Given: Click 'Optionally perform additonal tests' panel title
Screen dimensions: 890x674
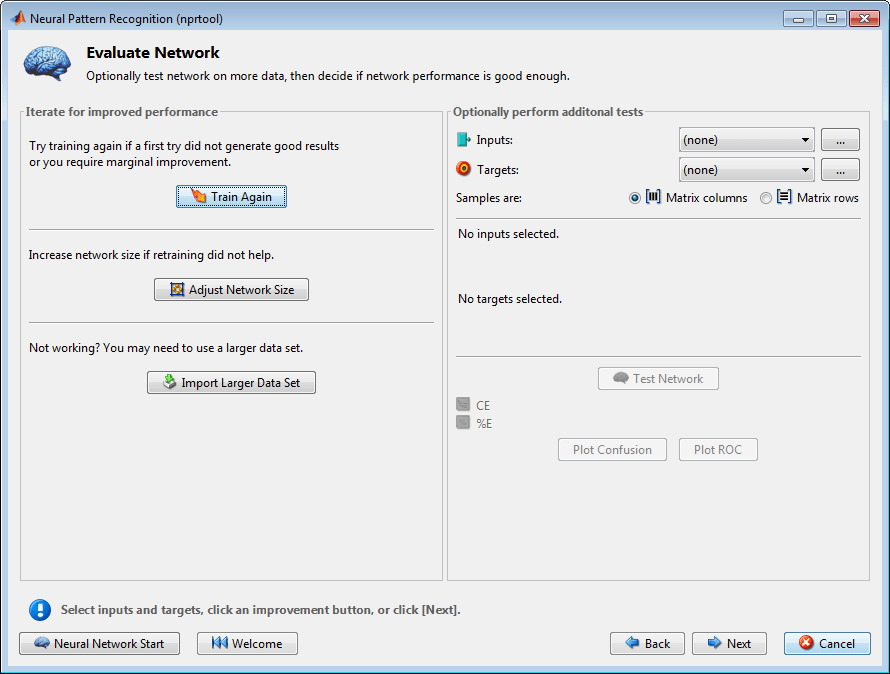Looking at the screenshot, I should coord(548,112).
